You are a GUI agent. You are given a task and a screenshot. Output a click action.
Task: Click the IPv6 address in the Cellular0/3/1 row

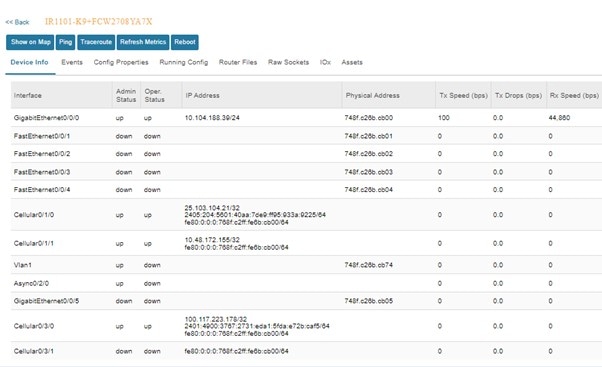click(x=236, y=351)
